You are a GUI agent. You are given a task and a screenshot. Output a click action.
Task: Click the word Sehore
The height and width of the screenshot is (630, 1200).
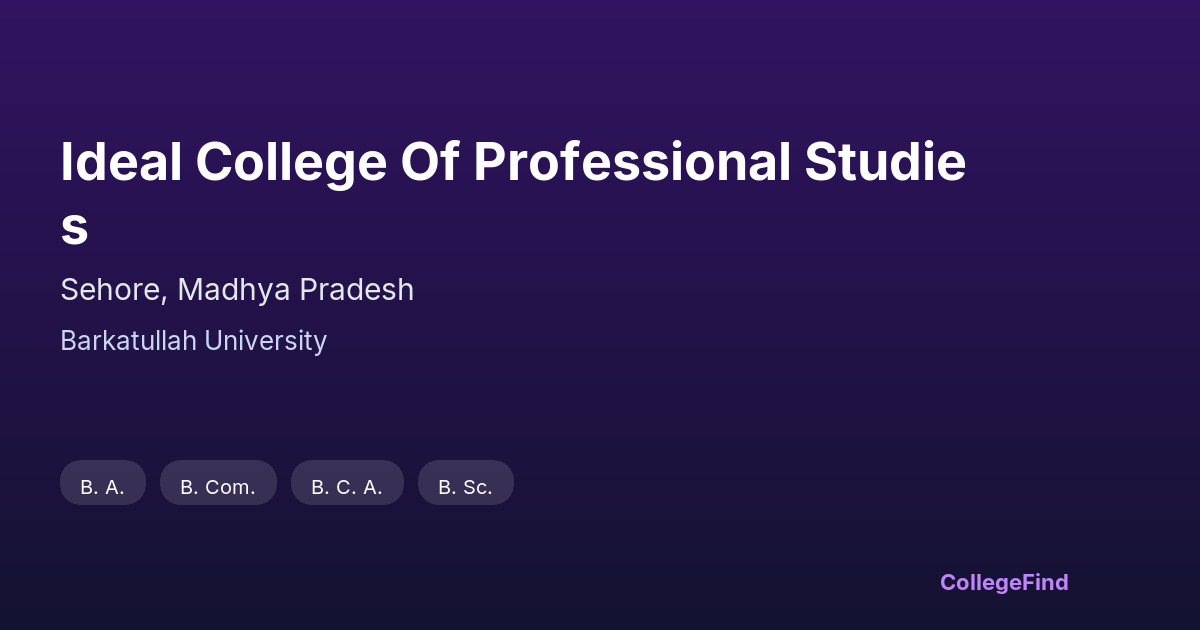tap(113, 290)
